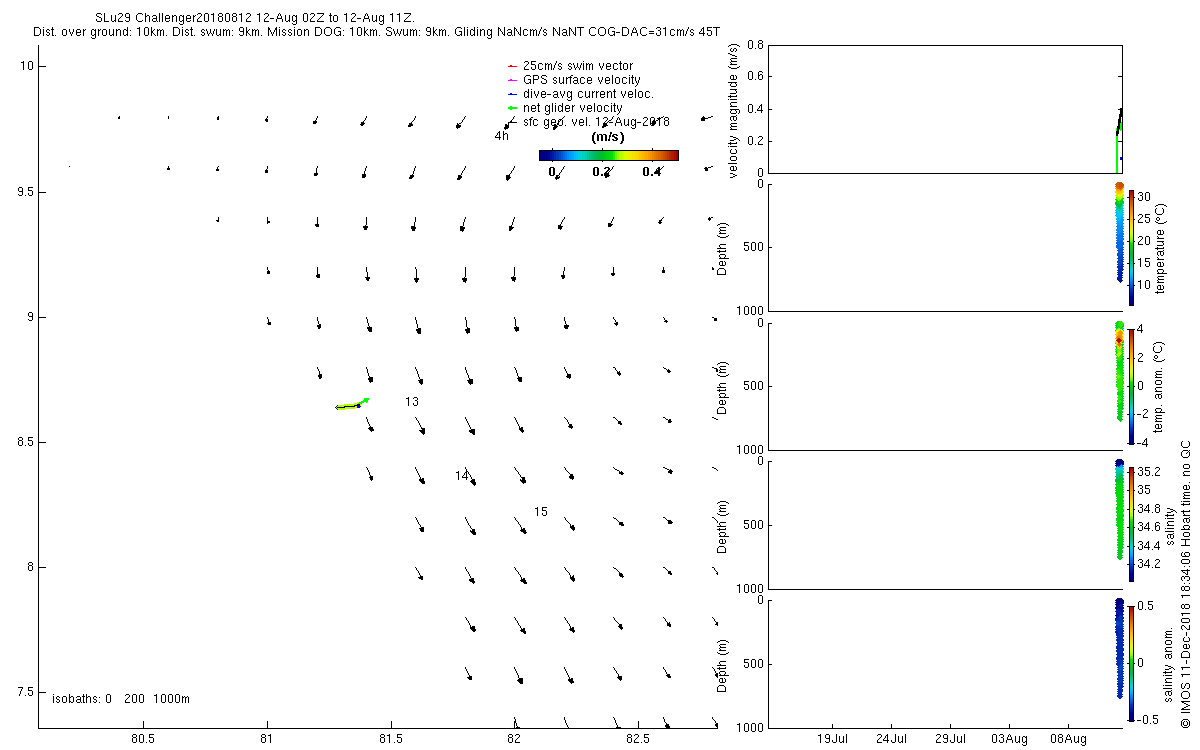
Task: Click the '4h' label on the map
Action: coord(502,136)
